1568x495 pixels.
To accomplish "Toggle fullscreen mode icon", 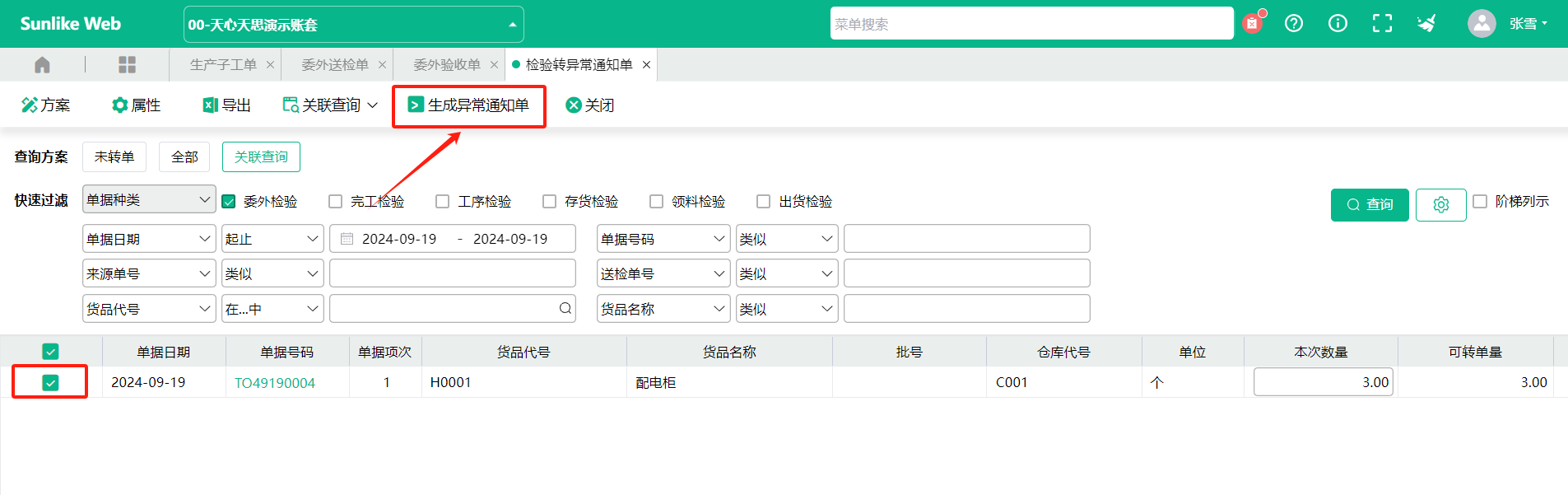I will coord(1383,24).
